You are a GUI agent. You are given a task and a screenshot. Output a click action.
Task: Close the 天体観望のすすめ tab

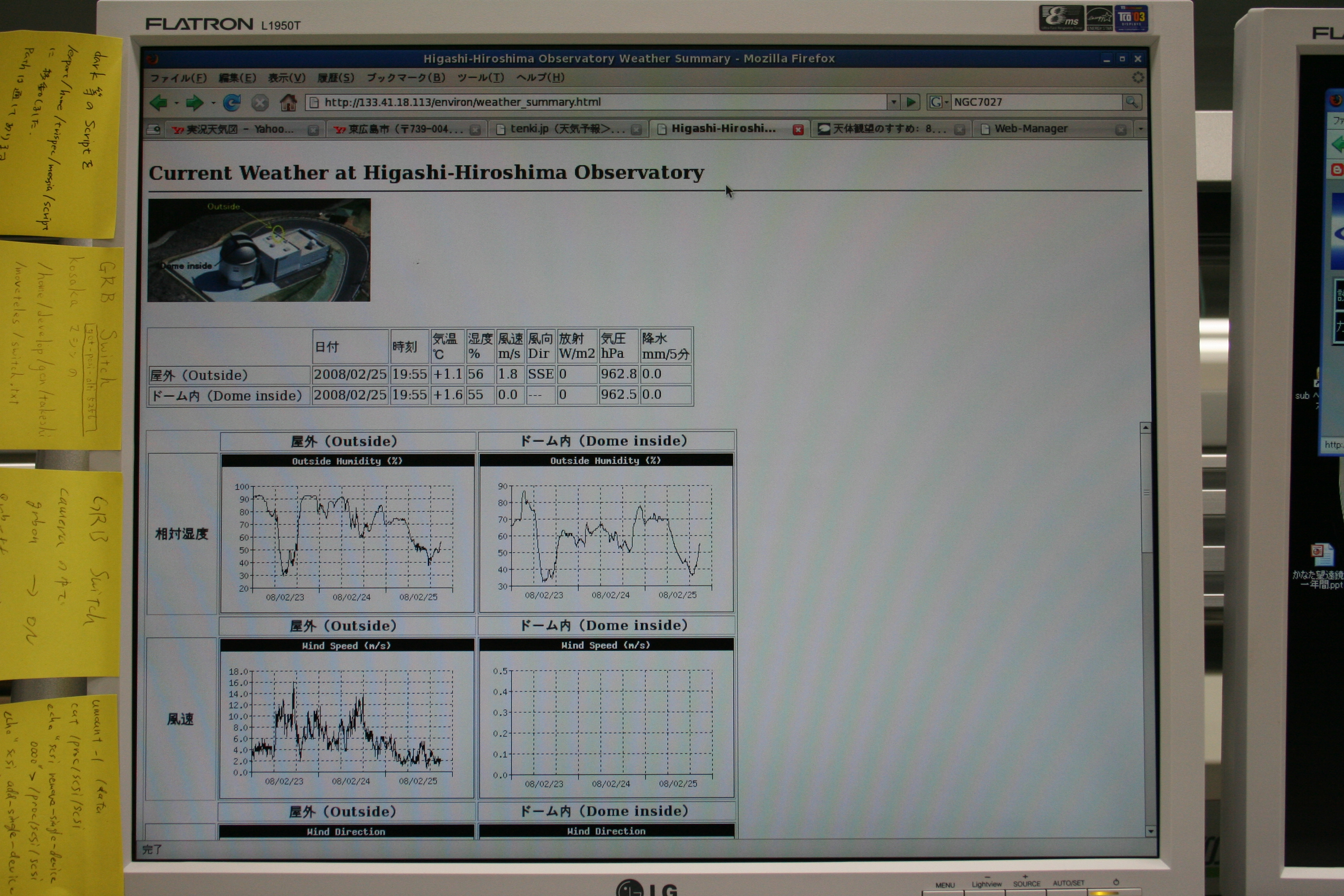click(959, 130)
